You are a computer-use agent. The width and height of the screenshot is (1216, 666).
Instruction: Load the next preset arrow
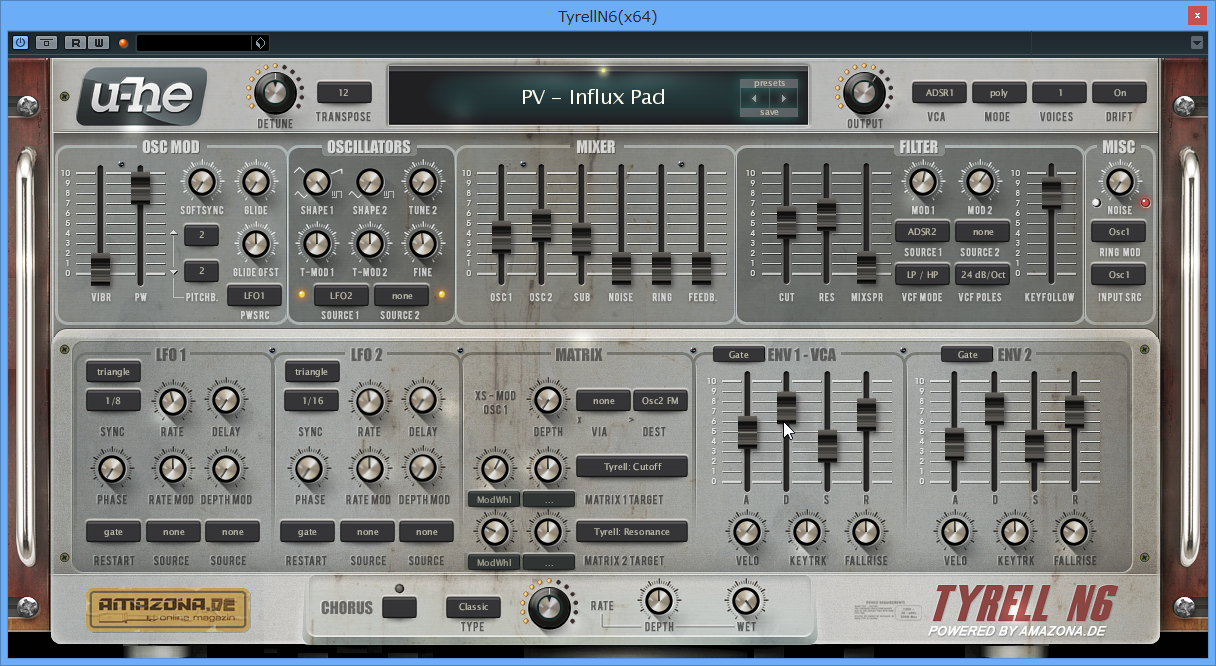784,98
